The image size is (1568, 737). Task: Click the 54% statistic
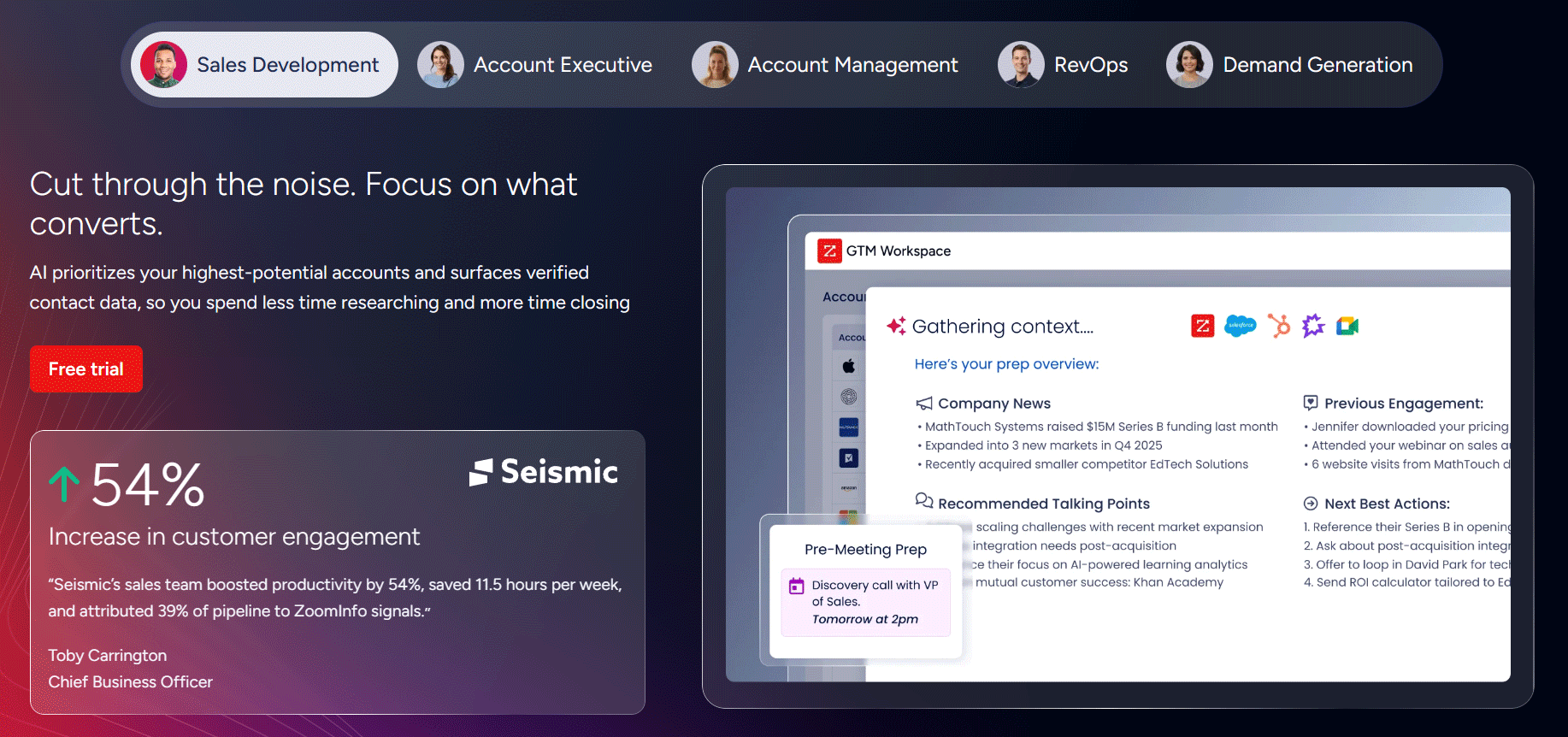(148, 485)
